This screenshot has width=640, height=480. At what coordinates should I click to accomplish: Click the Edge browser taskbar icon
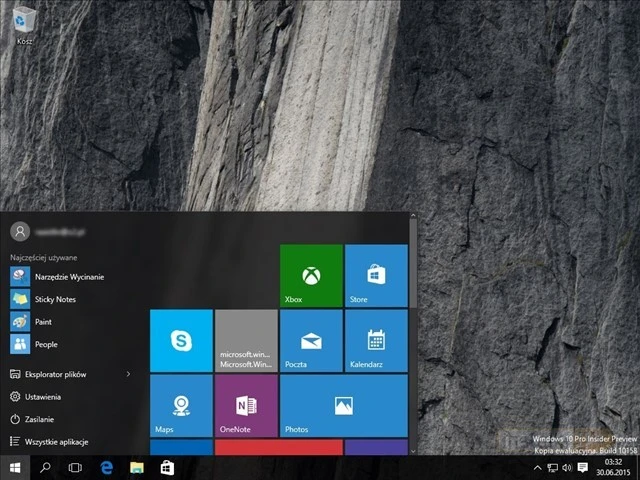coord(105,467)
